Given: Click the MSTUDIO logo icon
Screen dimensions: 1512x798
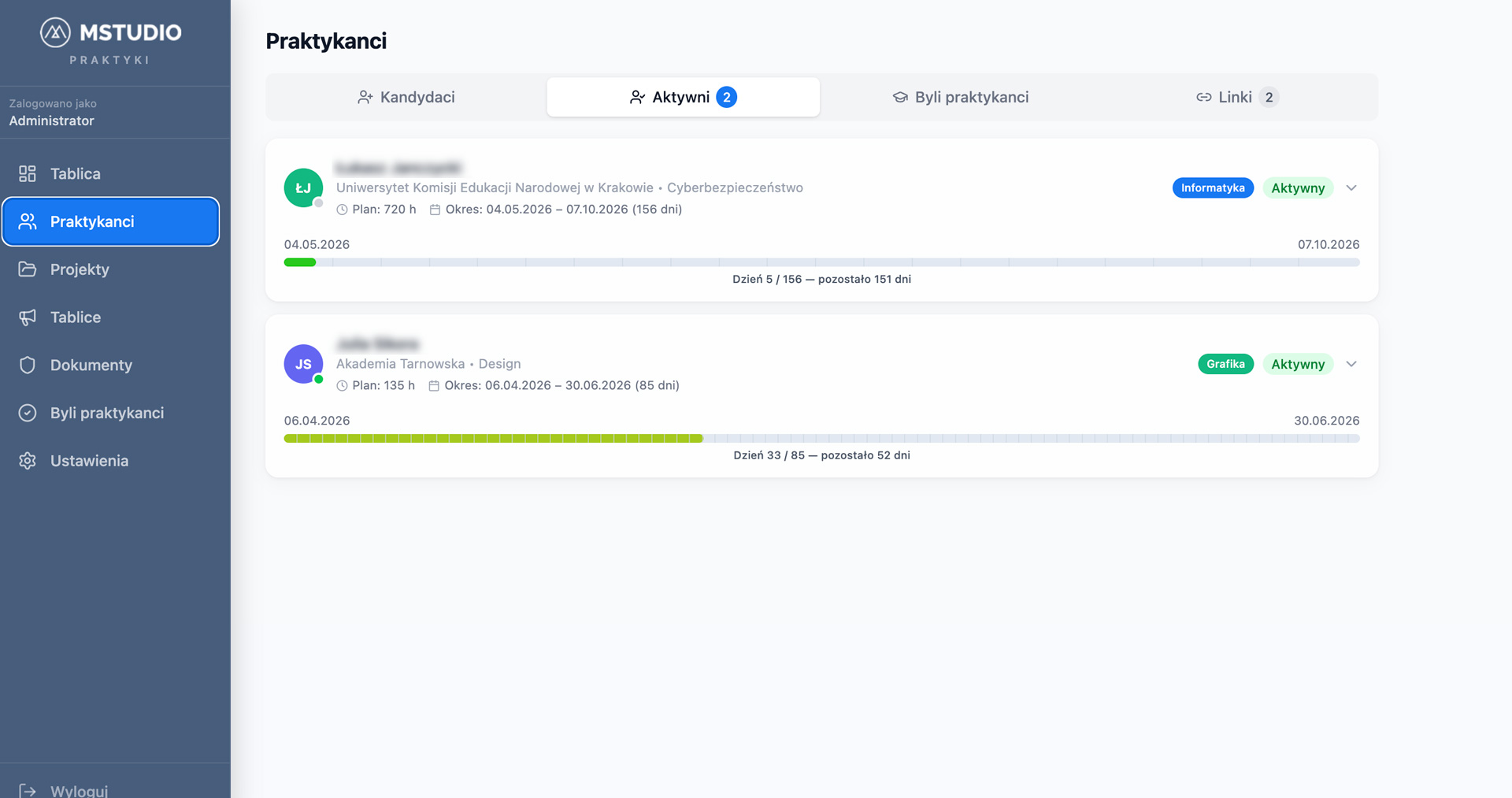Looking at the screenshot, I should [55, 32].
